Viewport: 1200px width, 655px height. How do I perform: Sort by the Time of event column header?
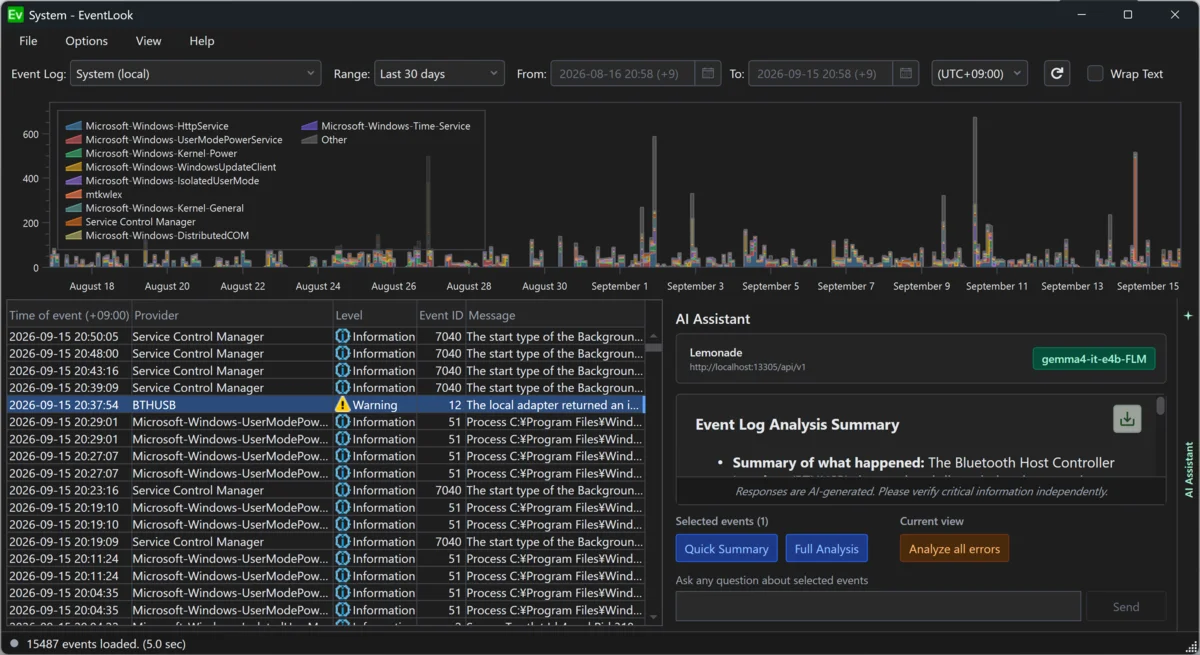pos(69,315)
